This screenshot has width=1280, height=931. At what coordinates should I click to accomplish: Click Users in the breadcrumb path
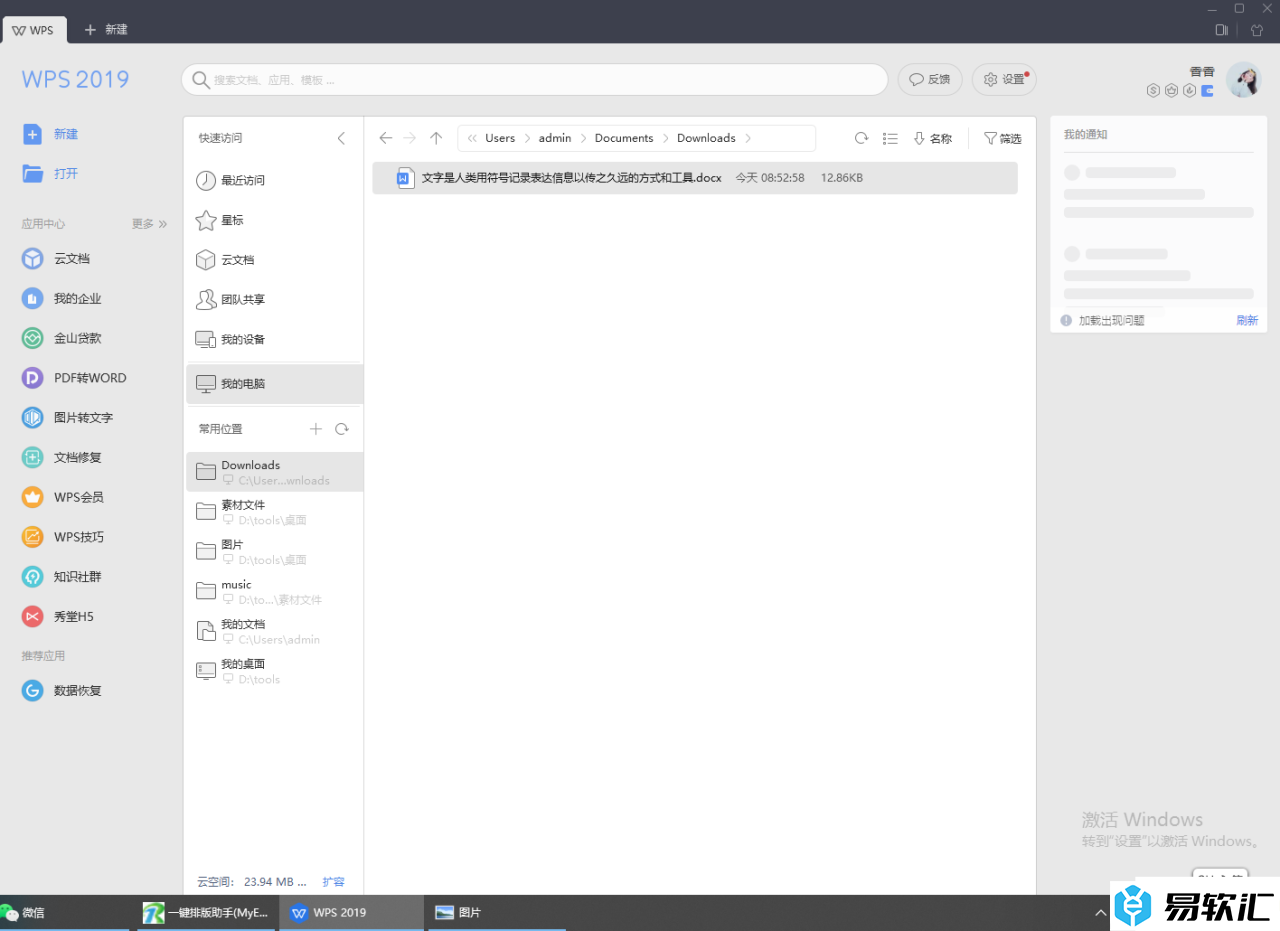click(500, 138)
